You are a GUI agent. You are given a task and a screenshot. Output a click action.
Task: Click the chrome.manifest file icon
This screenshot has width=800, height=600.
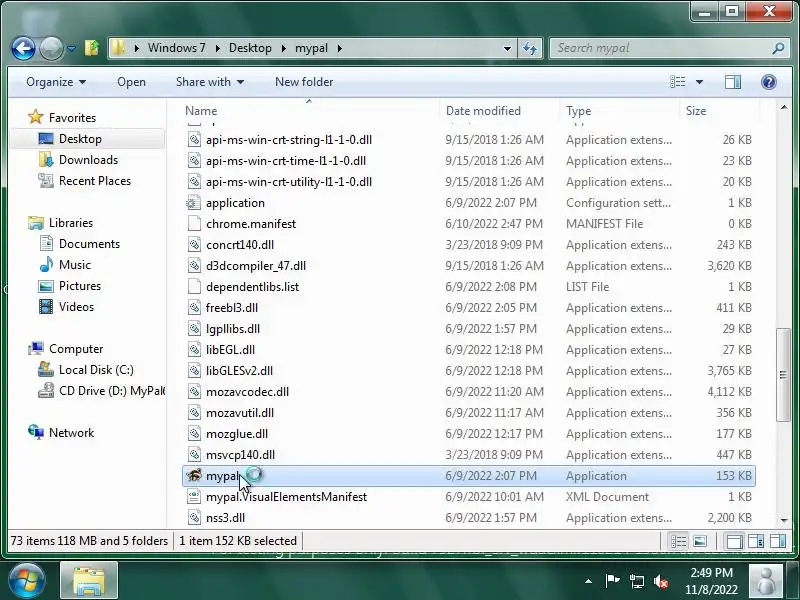(x=194, y=223)
